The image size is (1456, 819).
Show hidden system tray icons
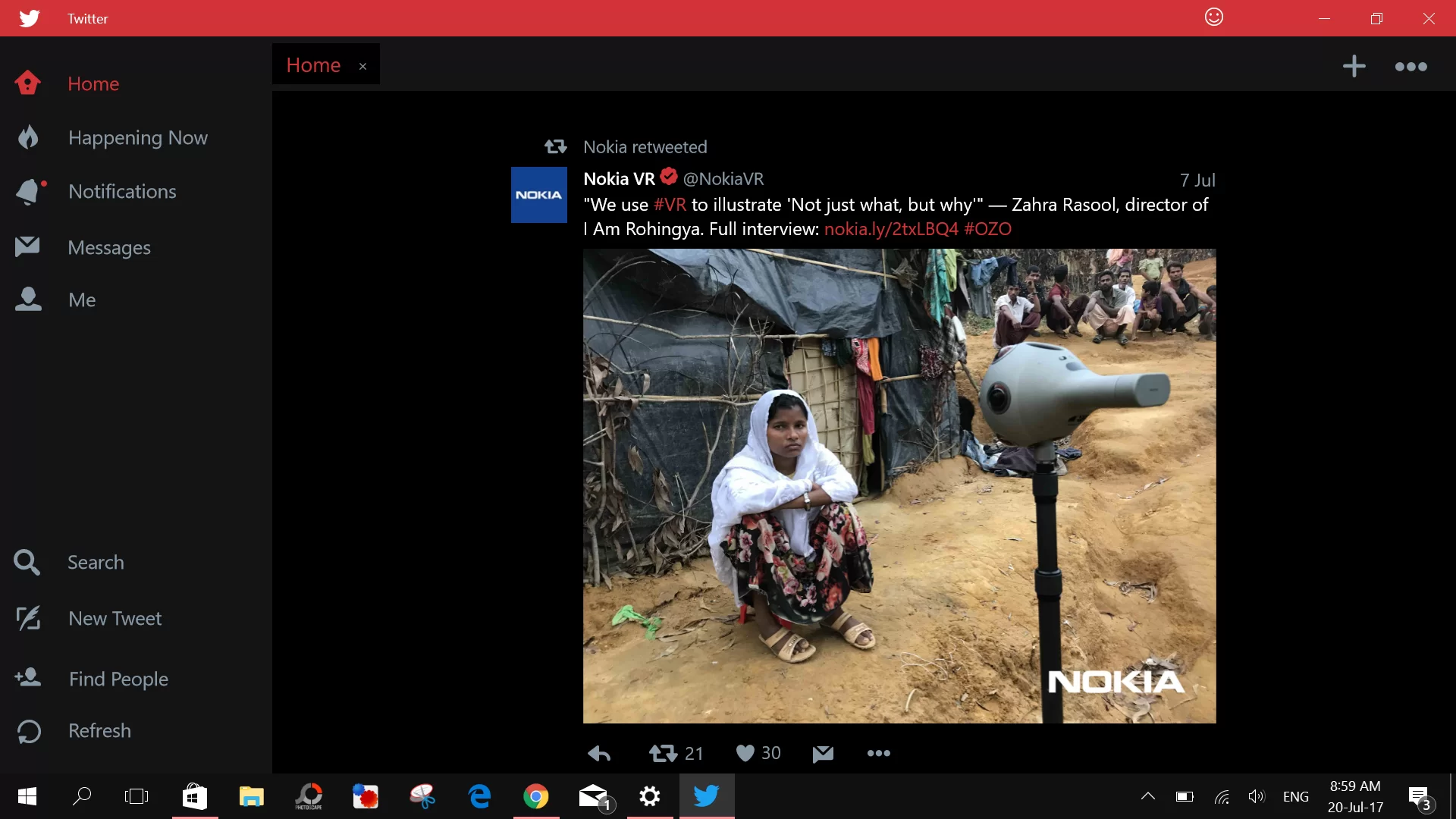tap(1148, 796)
